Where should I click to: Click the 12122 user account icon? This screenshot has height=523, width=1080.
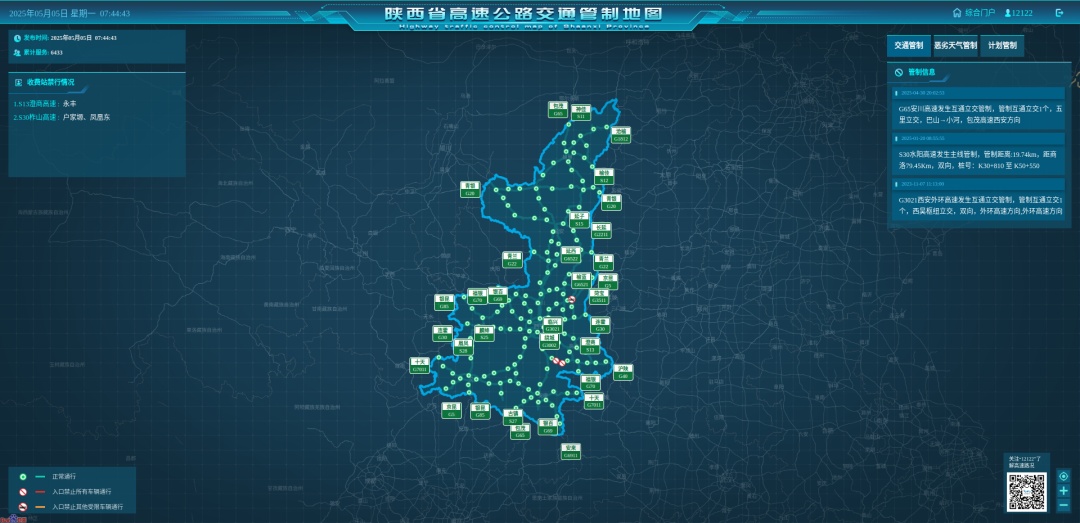pyautogui.click(x=1008, y=12)
